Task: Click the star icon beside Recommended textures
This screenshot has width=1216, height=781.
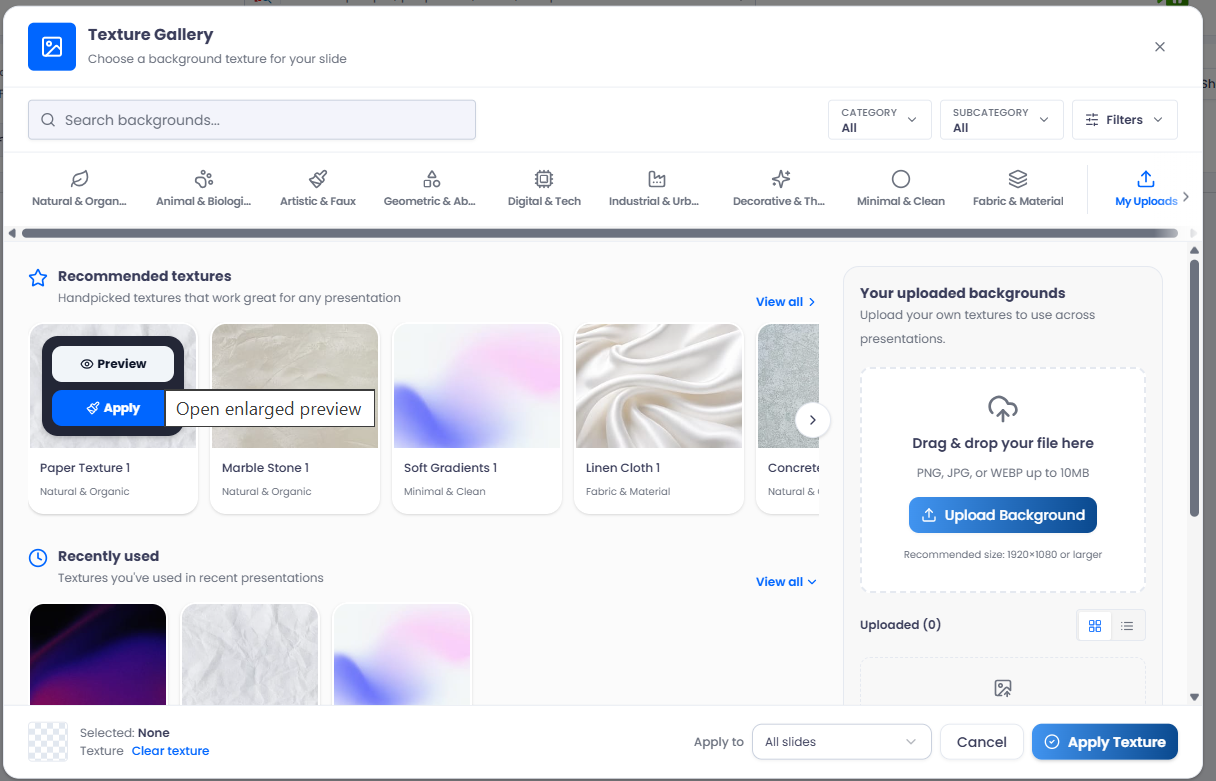Action: coord(38,277)
